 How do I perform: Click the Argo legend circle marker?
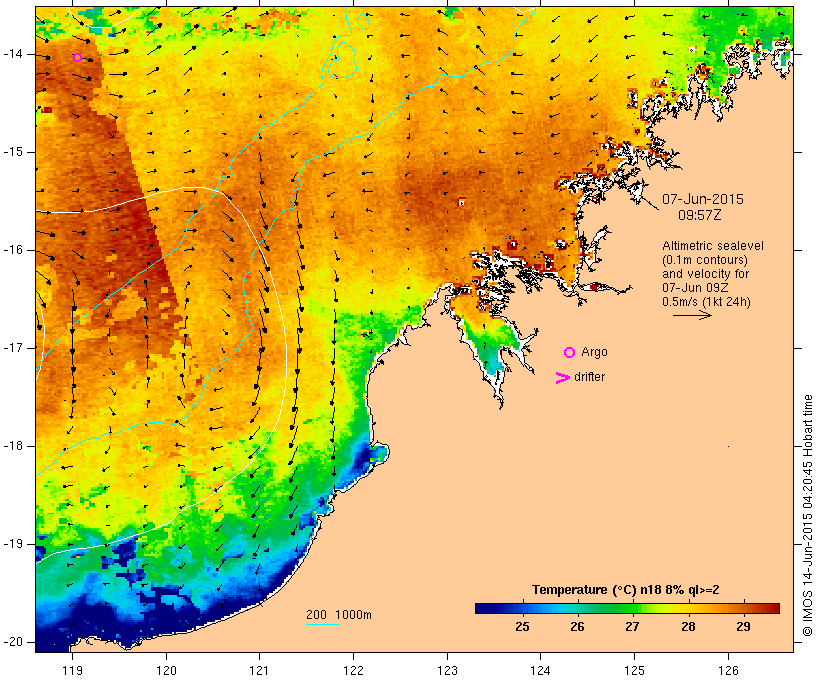click(x=570, y=353)
